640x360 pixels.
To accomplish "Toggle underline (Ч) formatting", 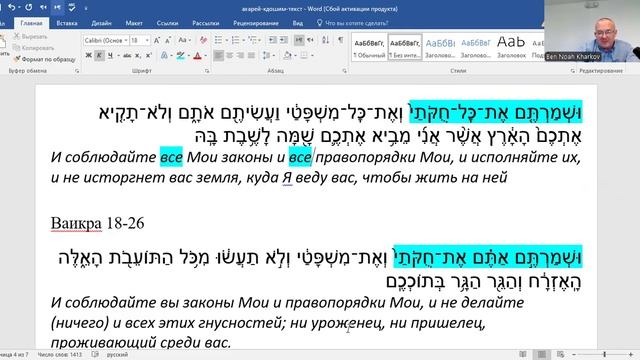I will click(110, 55).
